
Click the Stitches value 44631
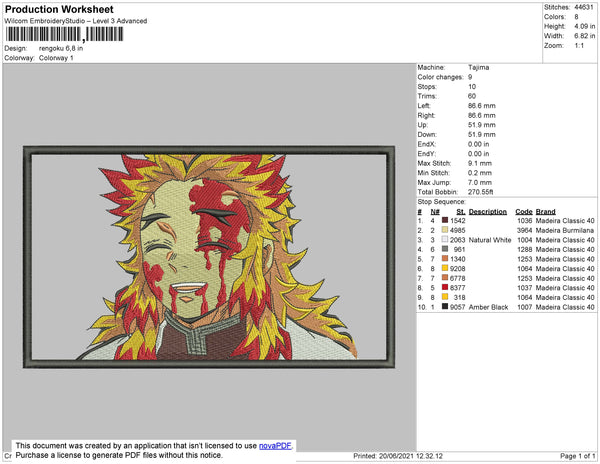pyautogui.click(x=584, y=7)
